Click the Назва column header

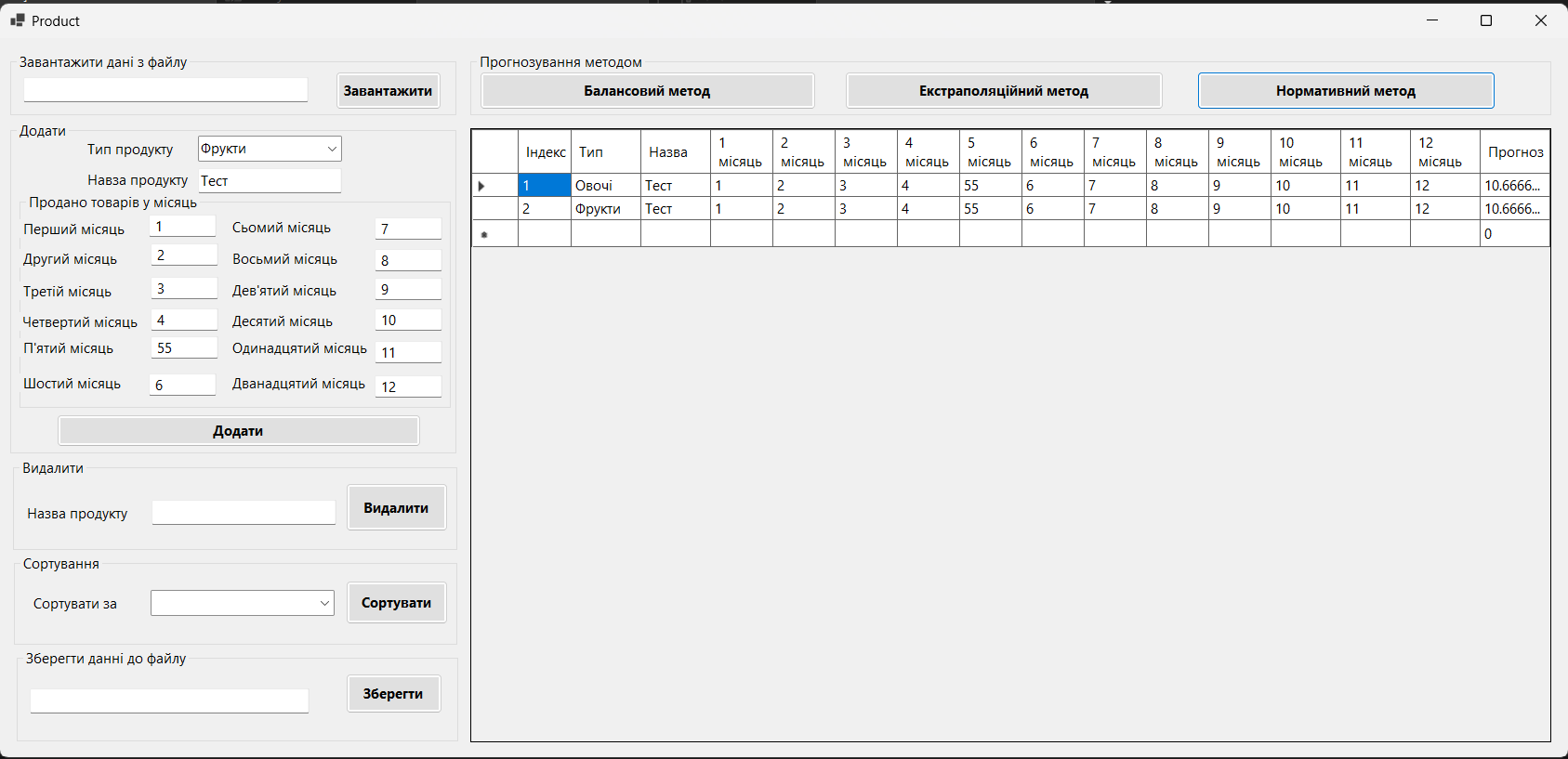point(676,152)
